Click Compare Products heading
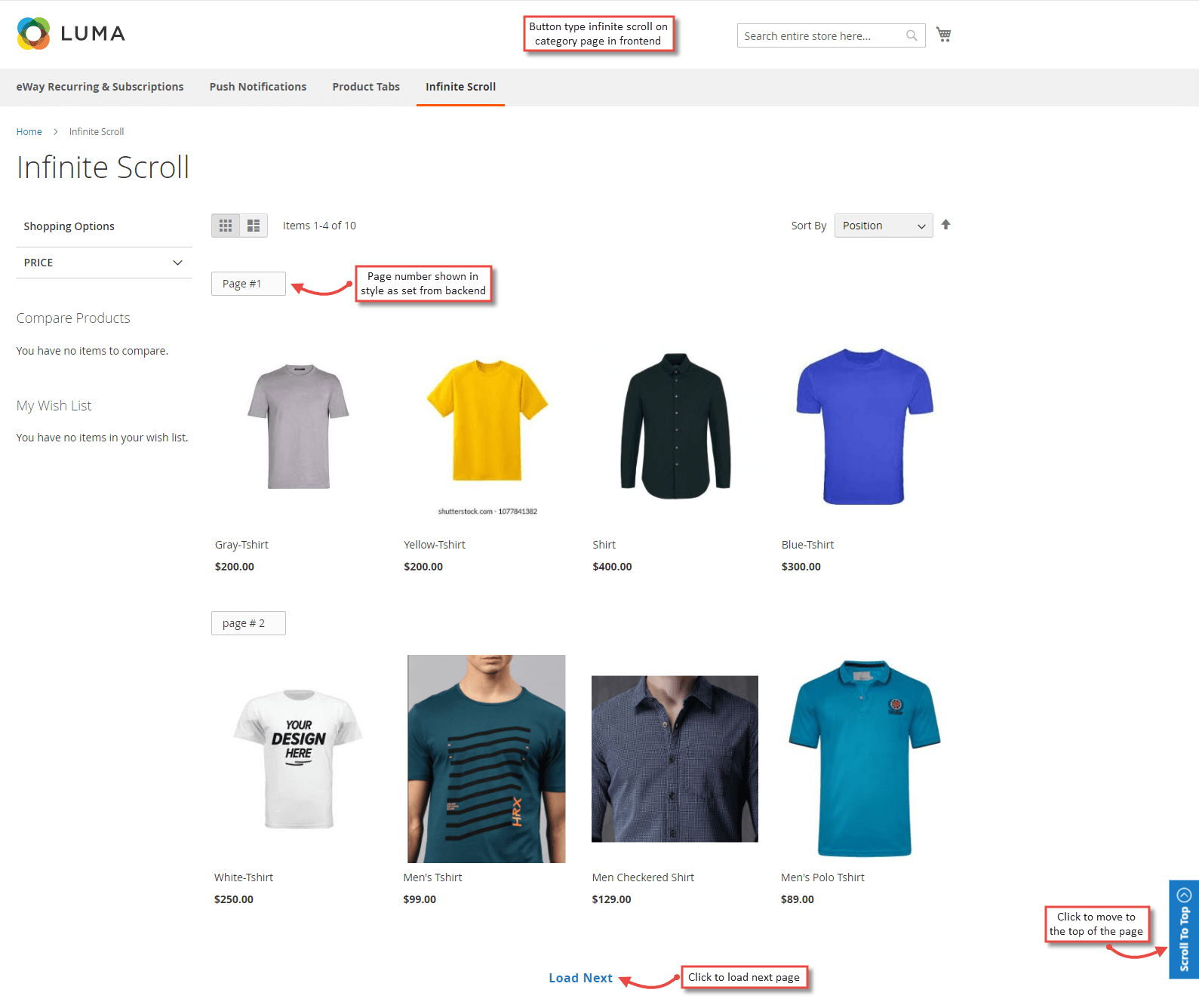The height and width of the screenshot is (1008, 1199). 73,318
